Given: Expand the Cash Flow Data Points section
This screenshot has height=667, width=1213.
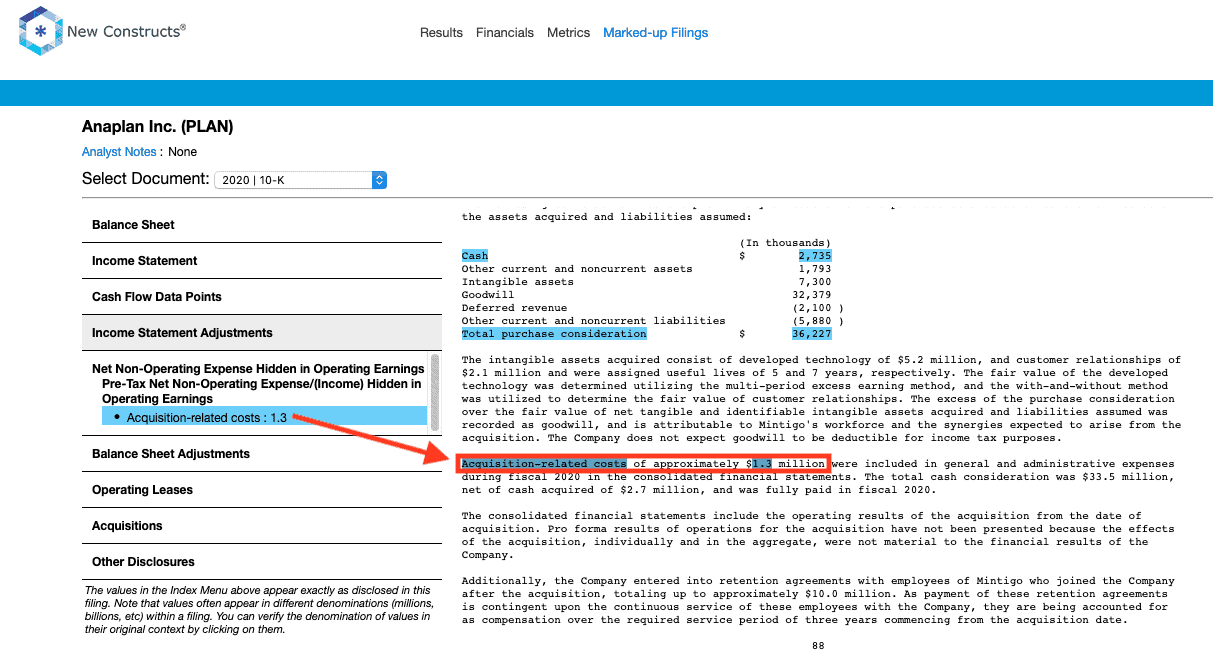Looking at the screenshot, I should point(262,297).
